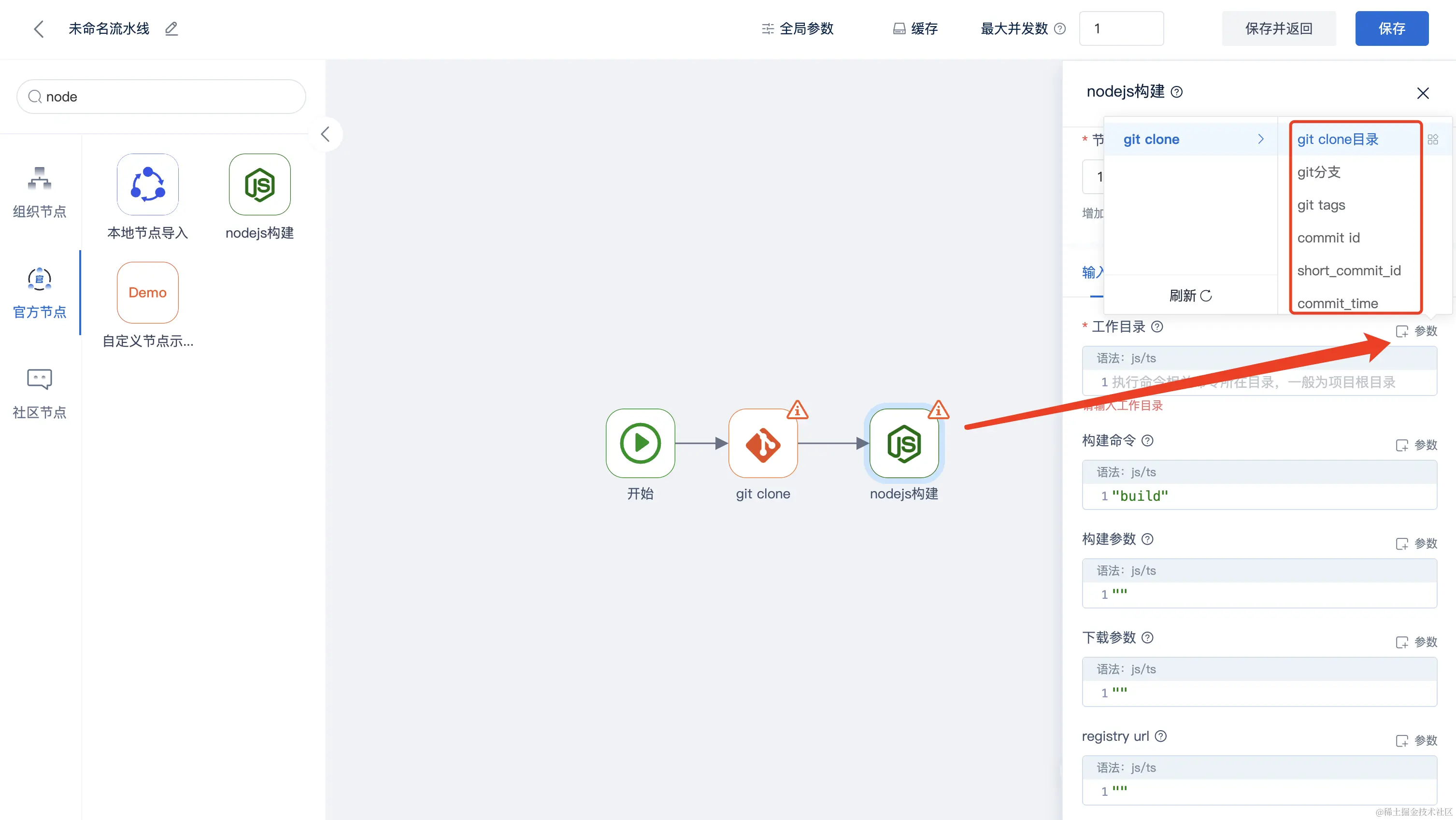Click the 开始 start node on canvas
This screenshot has width=1456, height=820.
tap(640, 444)
